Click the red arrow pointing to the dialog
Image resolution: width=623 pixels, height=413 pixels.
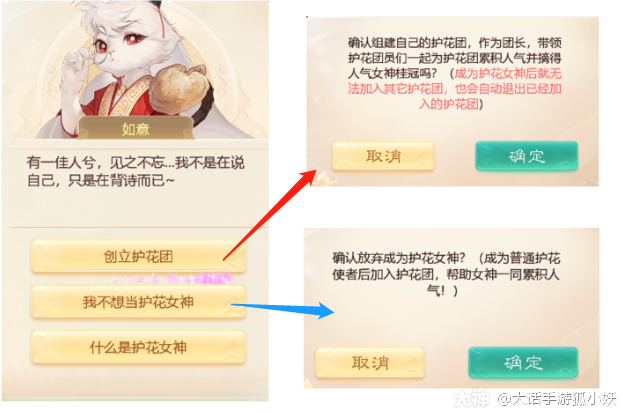point(270,215)
